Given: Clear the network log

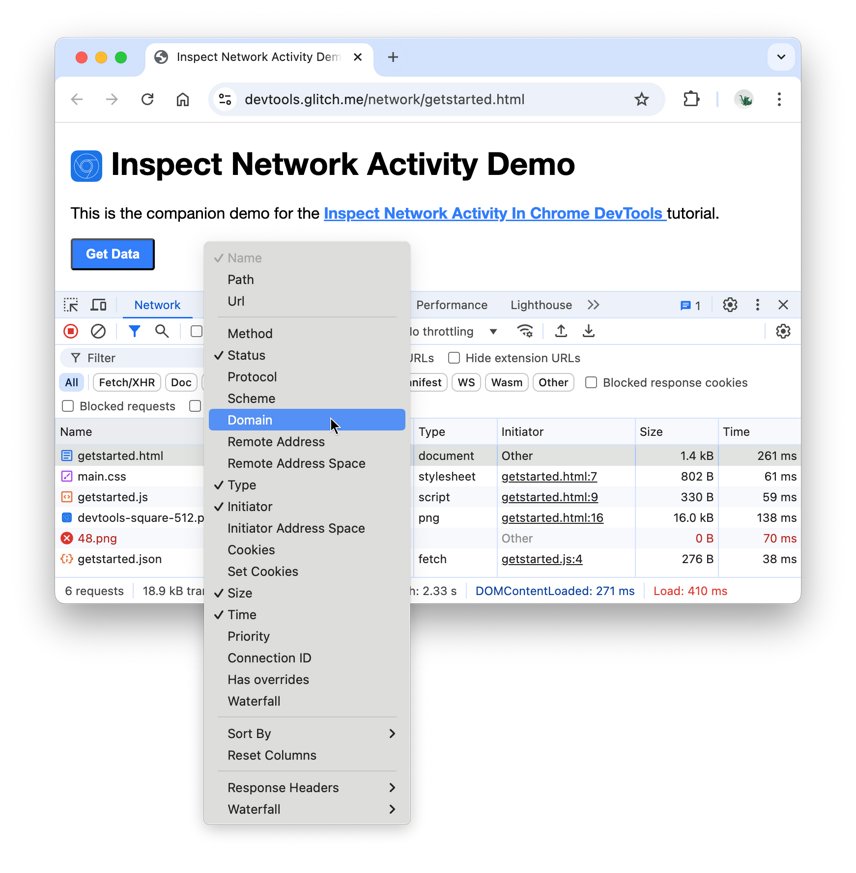Looking at the screenshot, I should point(98,331).
